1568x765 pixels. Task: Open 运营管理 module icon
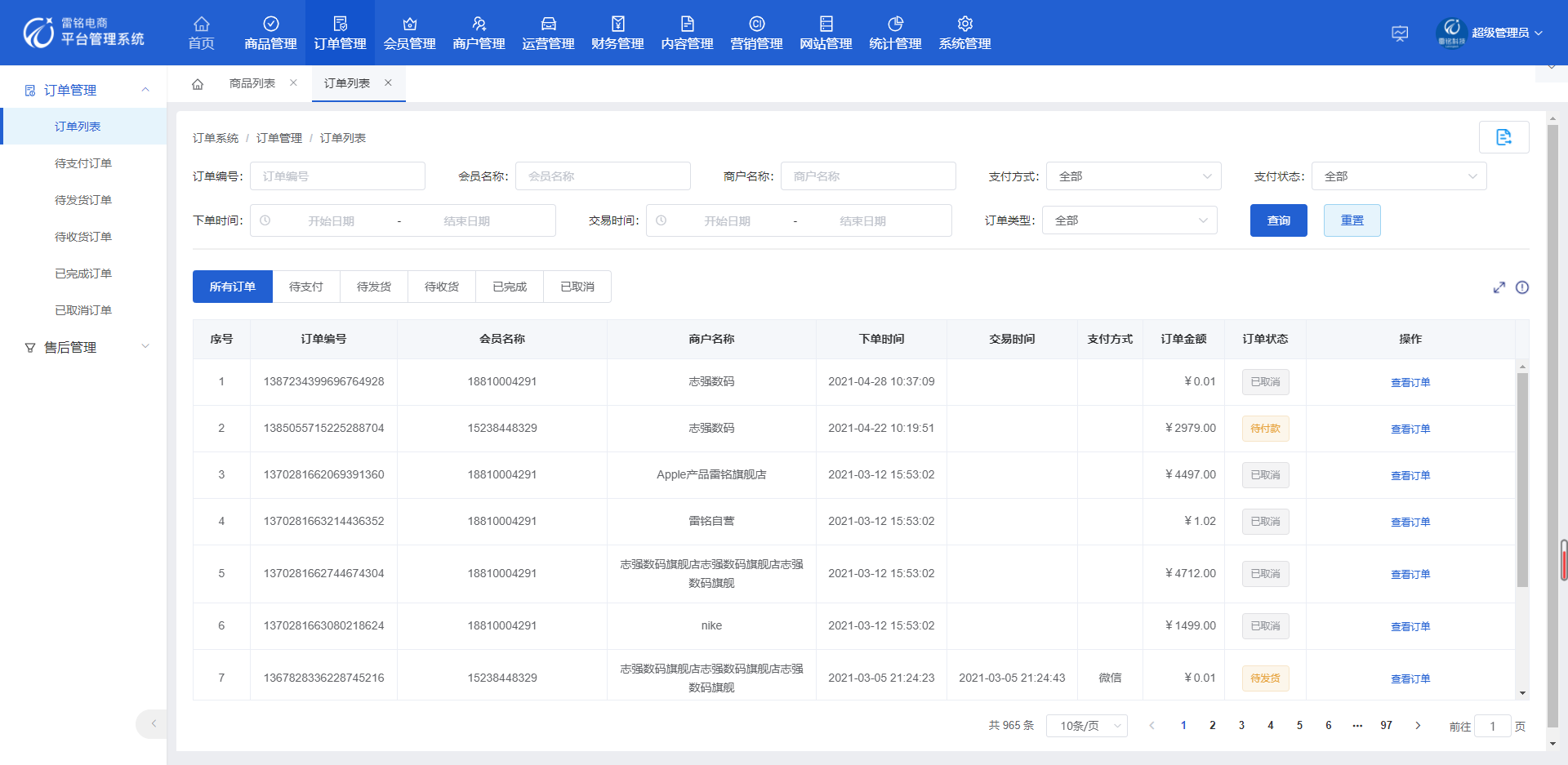(549, 24)
